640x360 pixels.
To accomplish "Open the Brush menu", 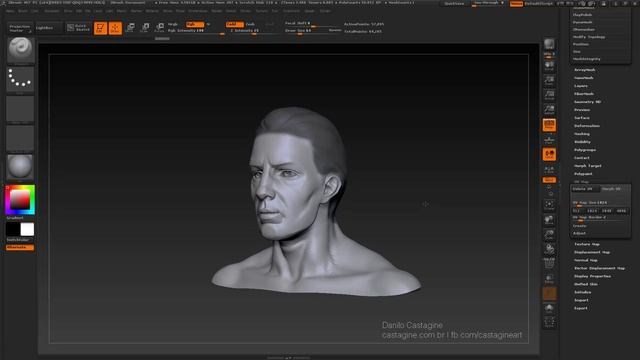I will pyautogui.click(x=23, y=11).
